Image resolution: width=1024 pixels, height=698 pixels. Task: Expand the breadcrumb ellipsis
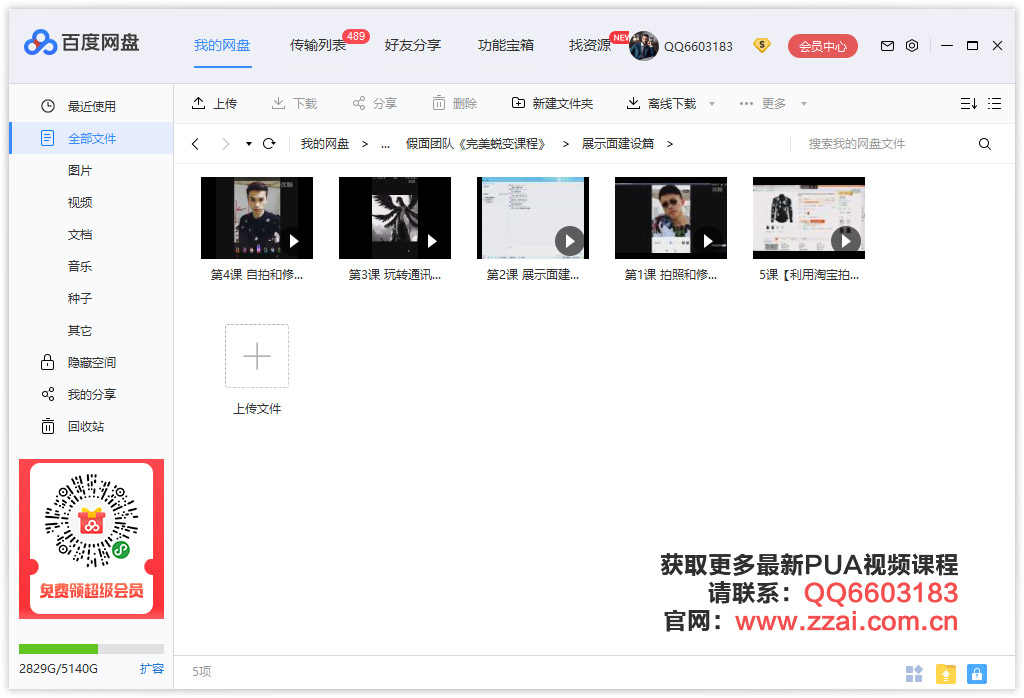click(x=385, y=144)
